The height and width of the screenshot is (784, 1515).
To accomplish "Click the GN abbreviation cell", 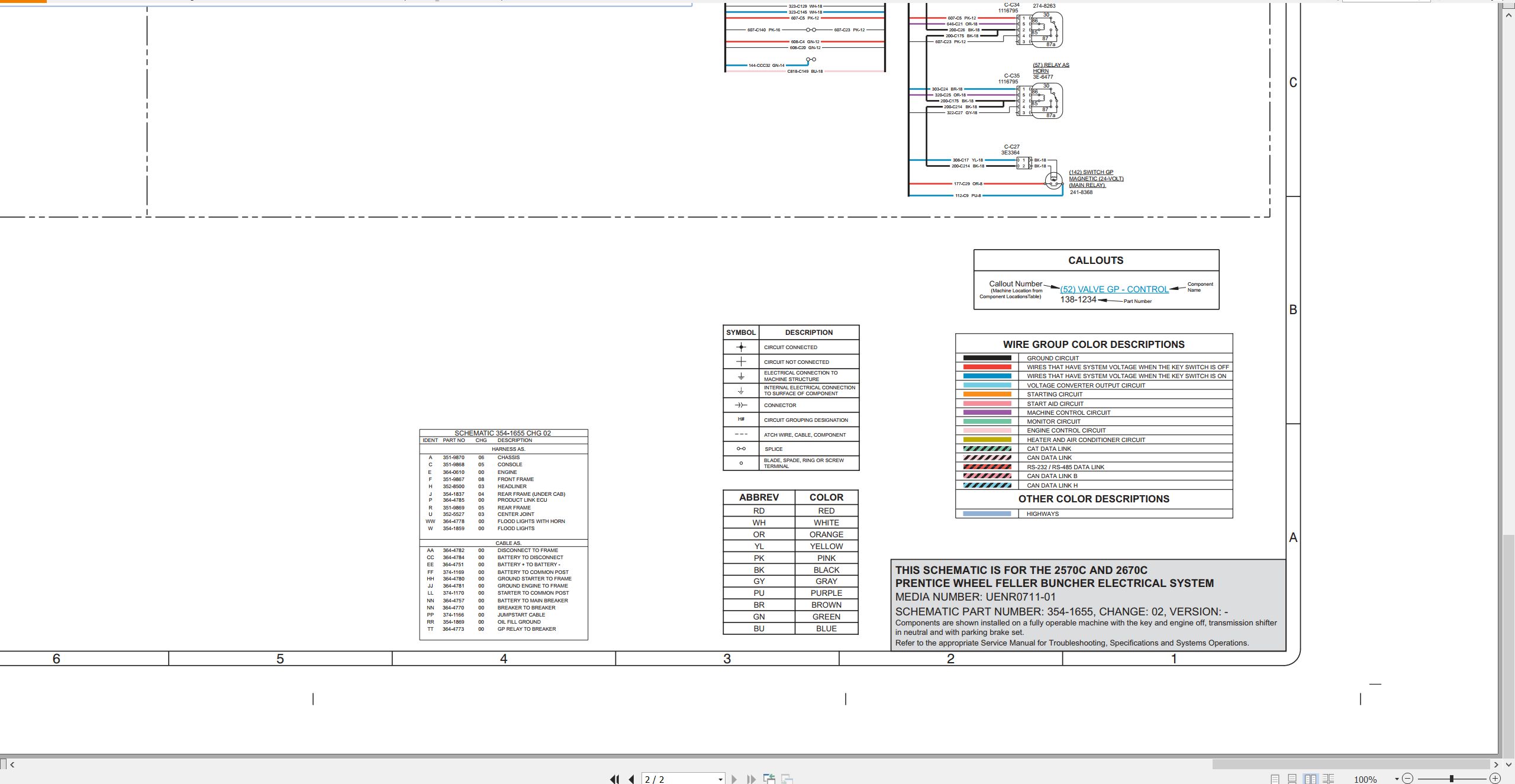I will [759, 617].
